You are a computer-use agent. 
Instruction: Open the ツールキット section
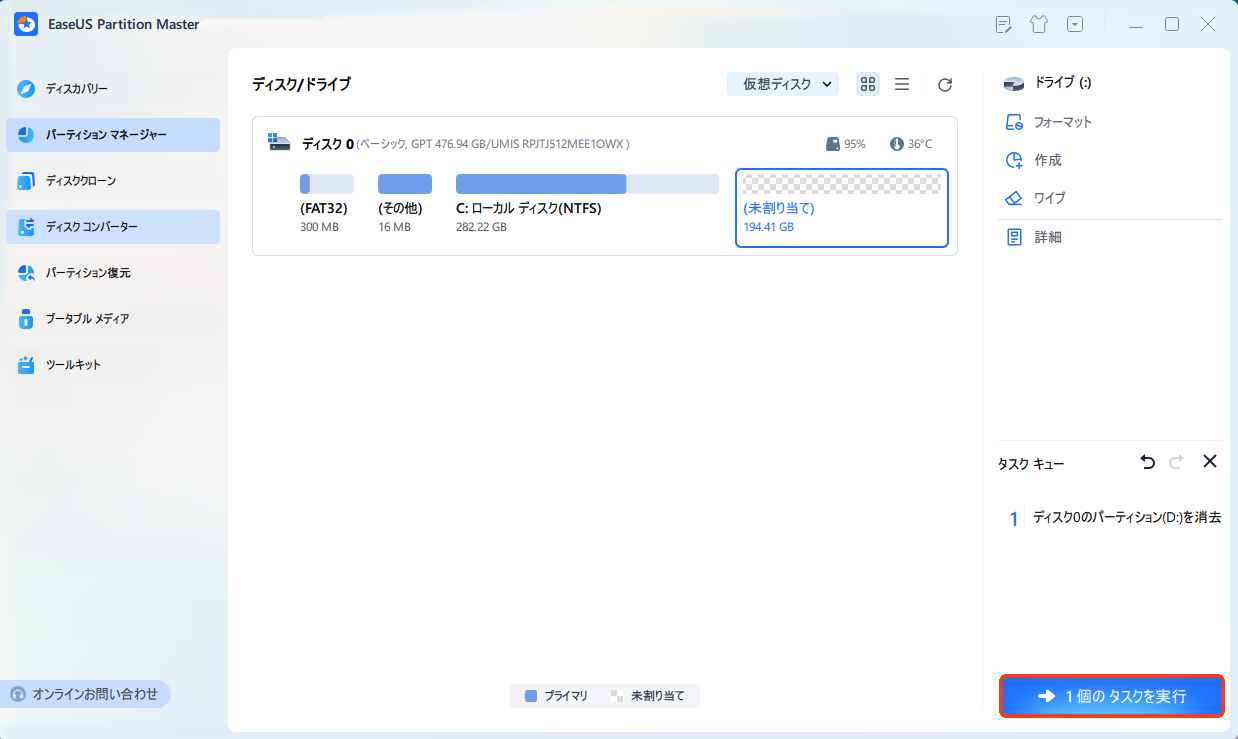[73, 365]
